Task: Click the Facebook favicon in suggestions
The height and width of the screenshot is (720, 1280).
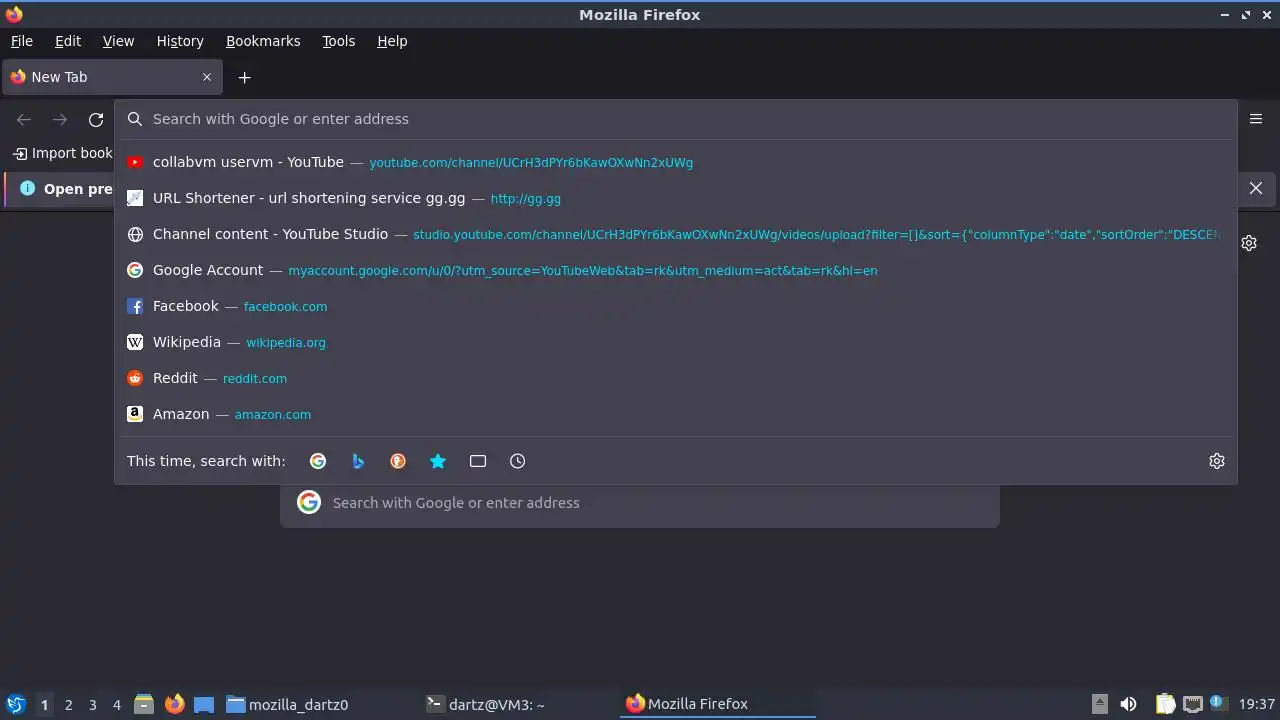Action: pos(135,306)
